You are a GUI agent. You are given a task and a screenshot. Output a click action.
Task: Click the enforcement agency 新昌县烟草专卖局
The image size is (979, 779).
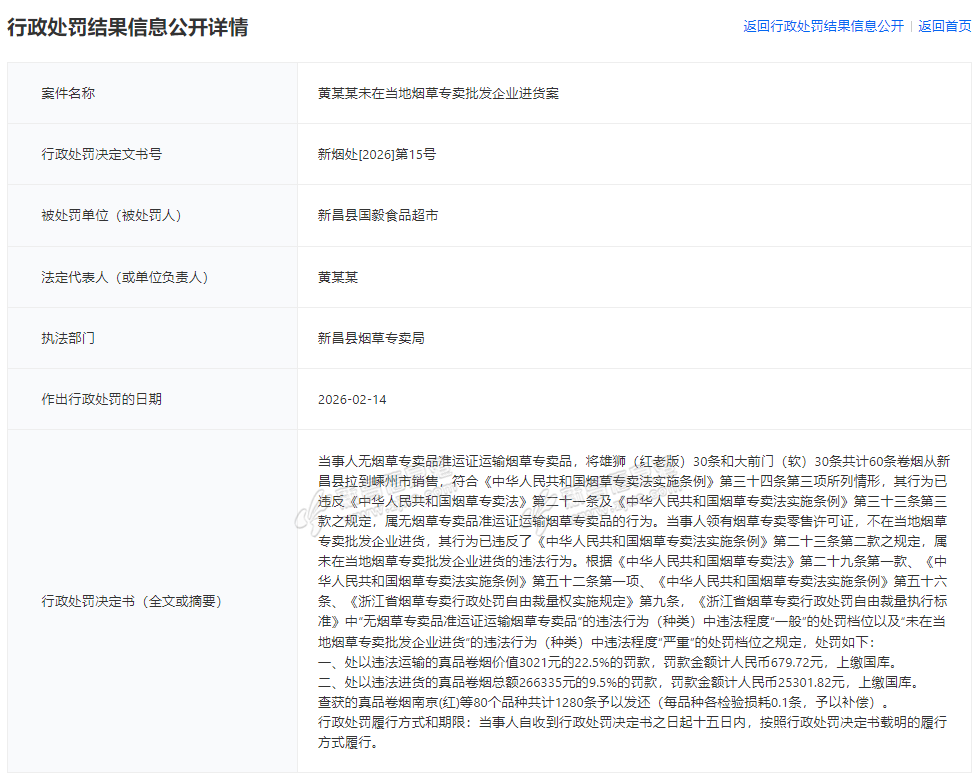click(x=371, y=338)
